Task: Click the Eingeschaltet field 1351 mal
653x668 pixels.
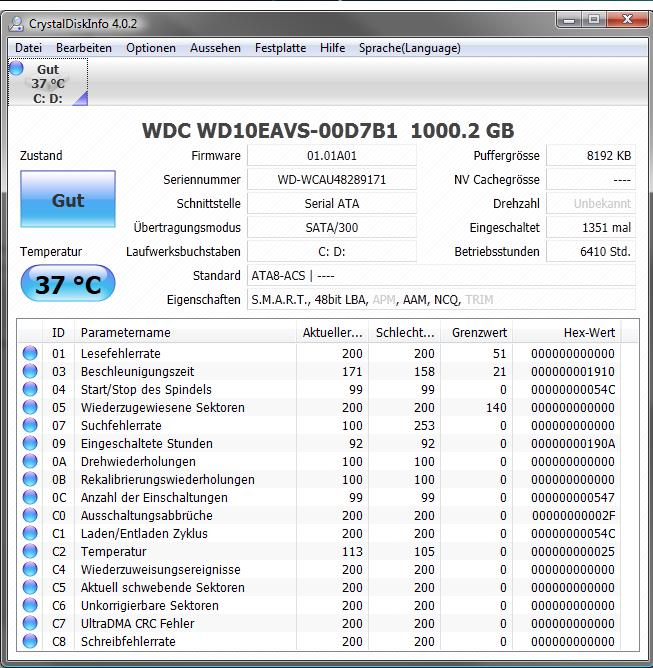Action: tap(591, 227)
